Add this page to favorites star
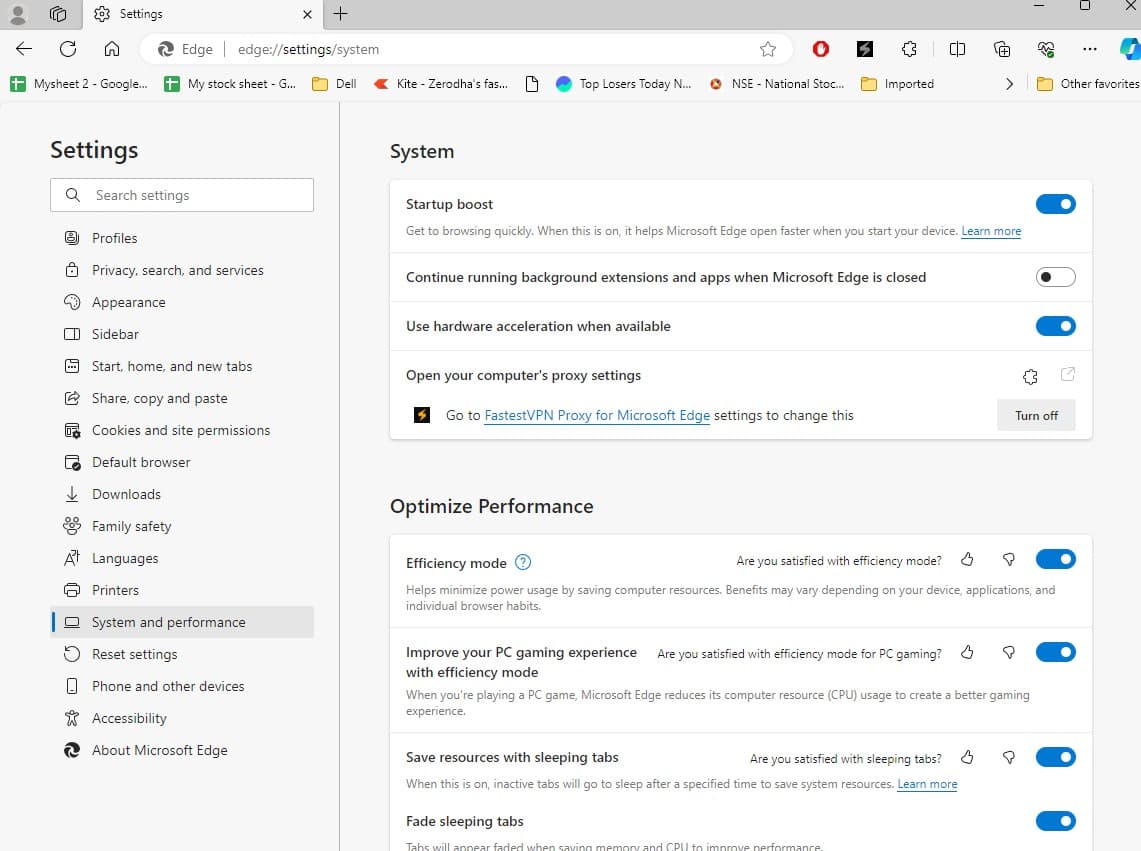 [768, 49]
